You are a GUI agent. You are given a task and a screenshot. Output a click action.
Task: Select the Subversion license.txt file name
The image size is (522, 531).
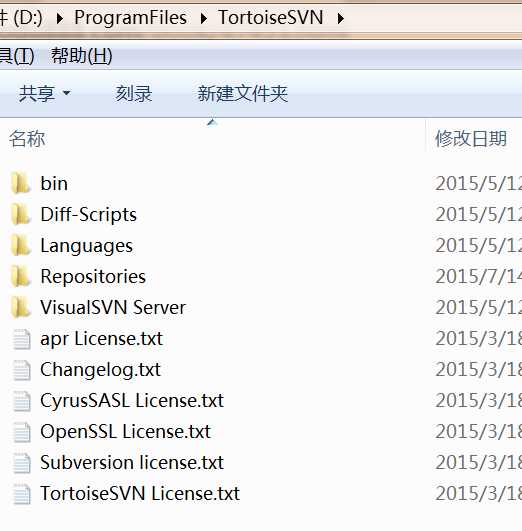[132, 463]
